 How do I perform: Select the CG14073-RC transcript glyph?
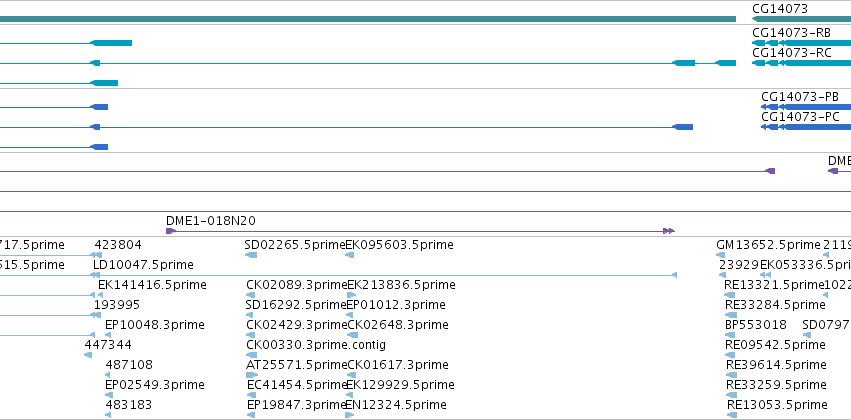click(x=801, y=63)
